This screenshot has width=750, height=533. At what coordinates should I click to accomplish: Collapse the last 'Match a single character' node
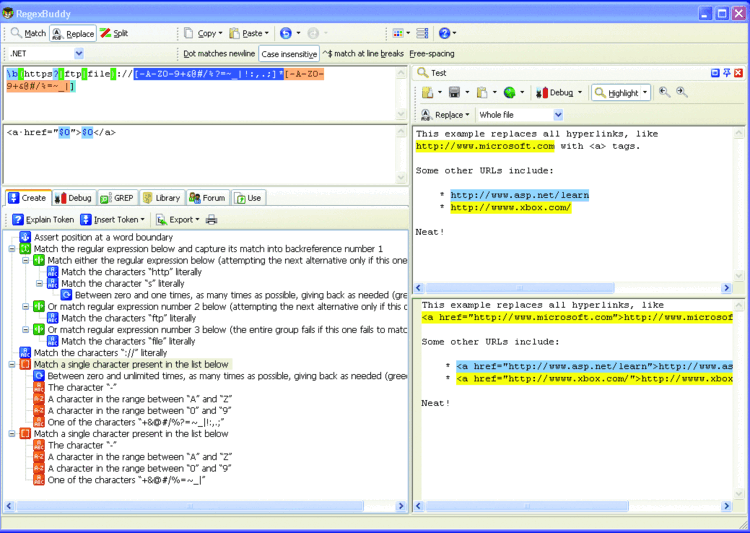(12, 434)
